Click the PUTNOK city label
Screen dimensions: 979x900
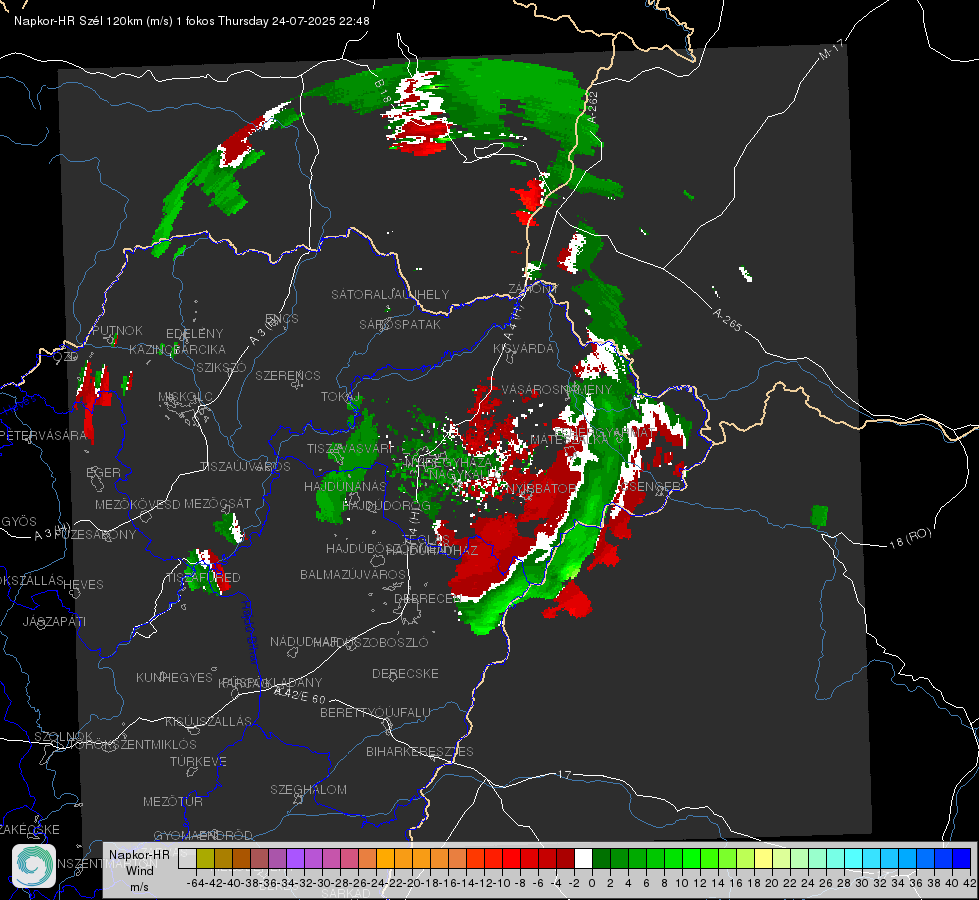[117, 330]
